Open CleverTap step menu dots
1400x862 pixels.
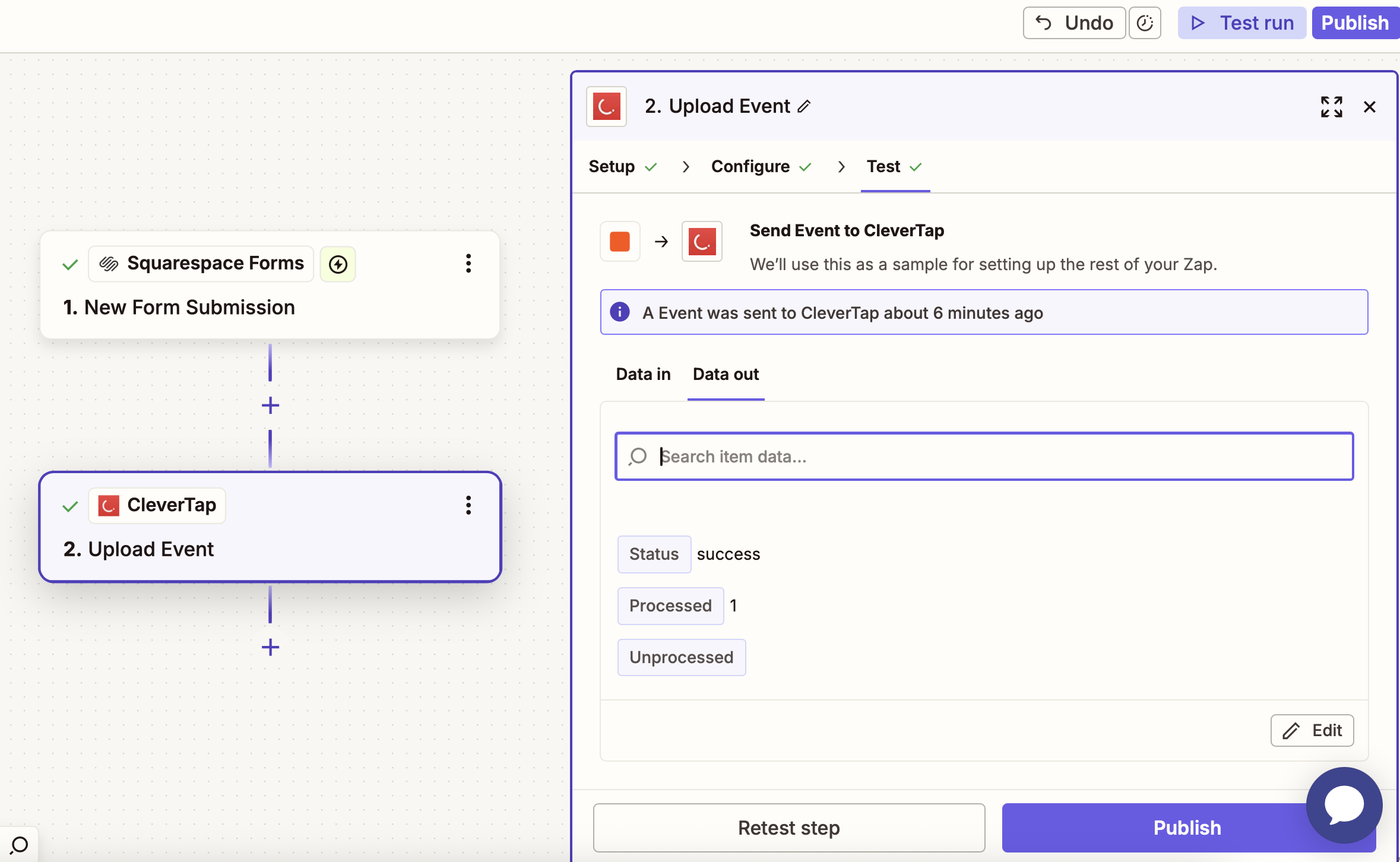click(468, 505)
